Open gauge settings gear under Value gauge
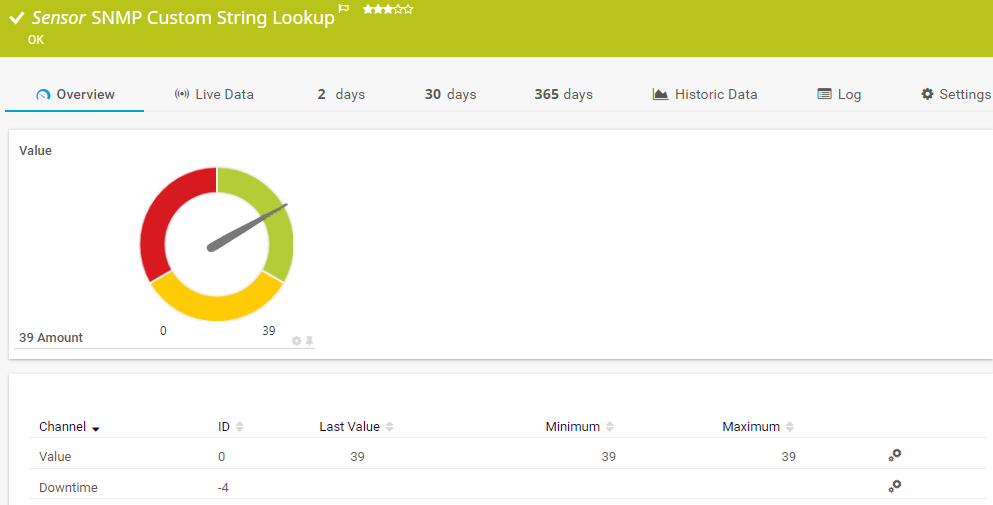This screenshot has width=993, height=505. pos(296,341)
